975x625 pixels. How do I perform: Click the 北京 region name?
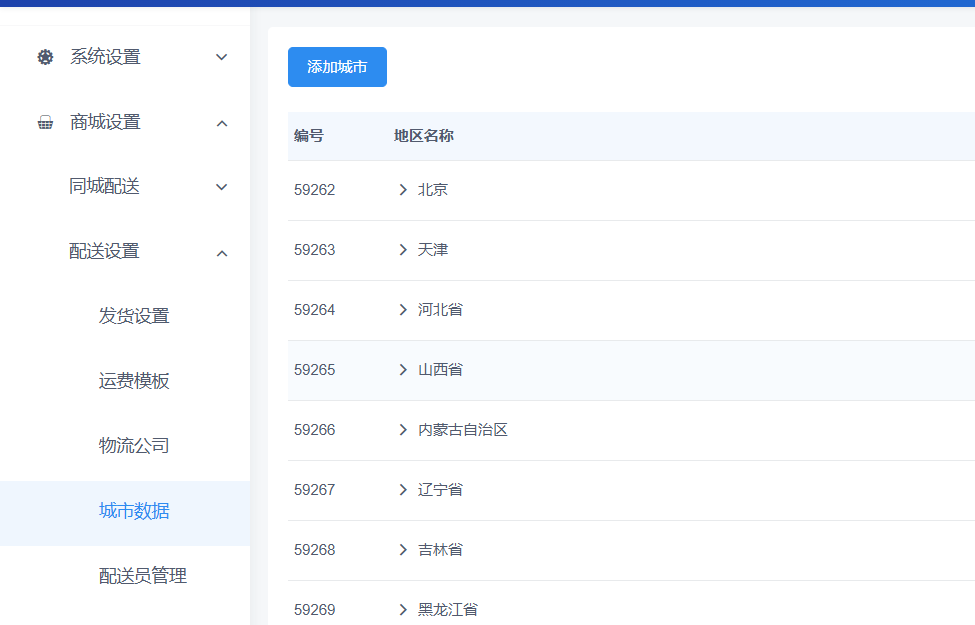coord(433,190)
